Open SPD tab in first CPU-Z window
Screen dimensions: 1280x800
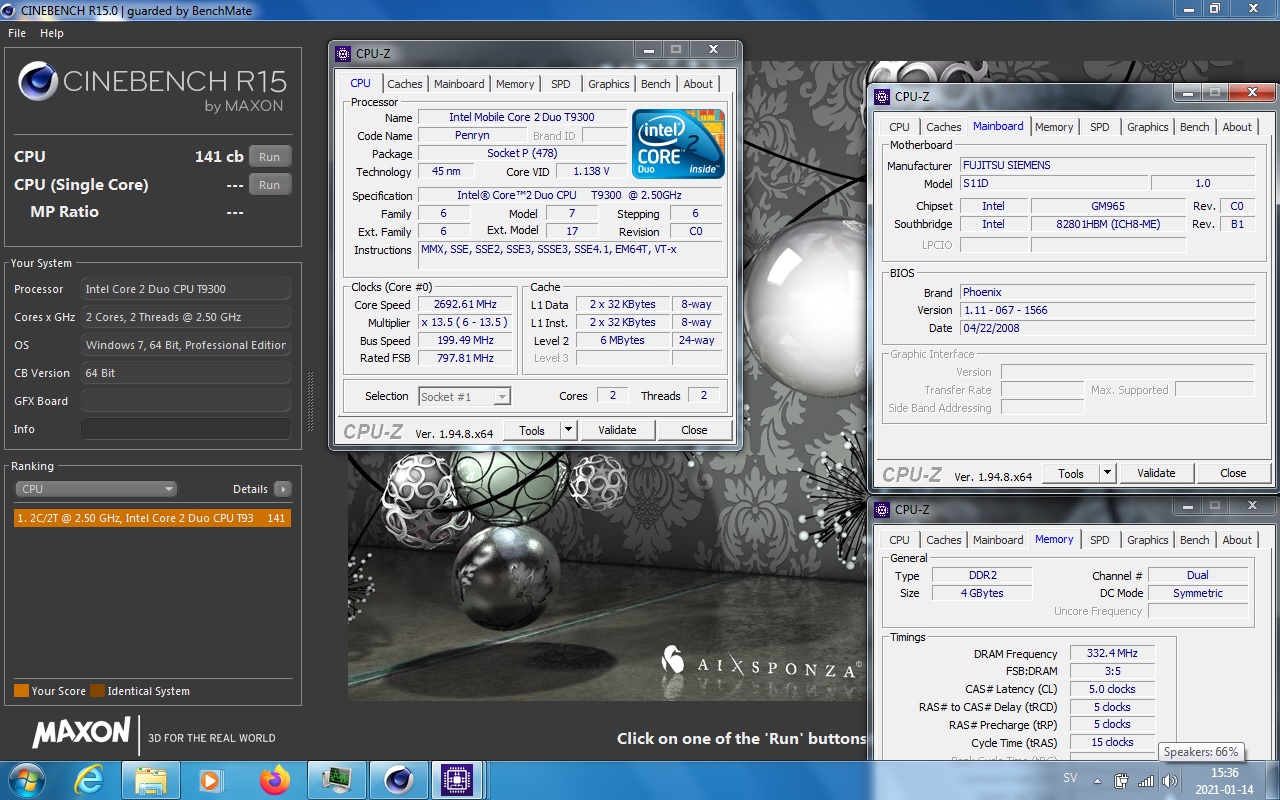pyautogui.click(x=561, y=84)
